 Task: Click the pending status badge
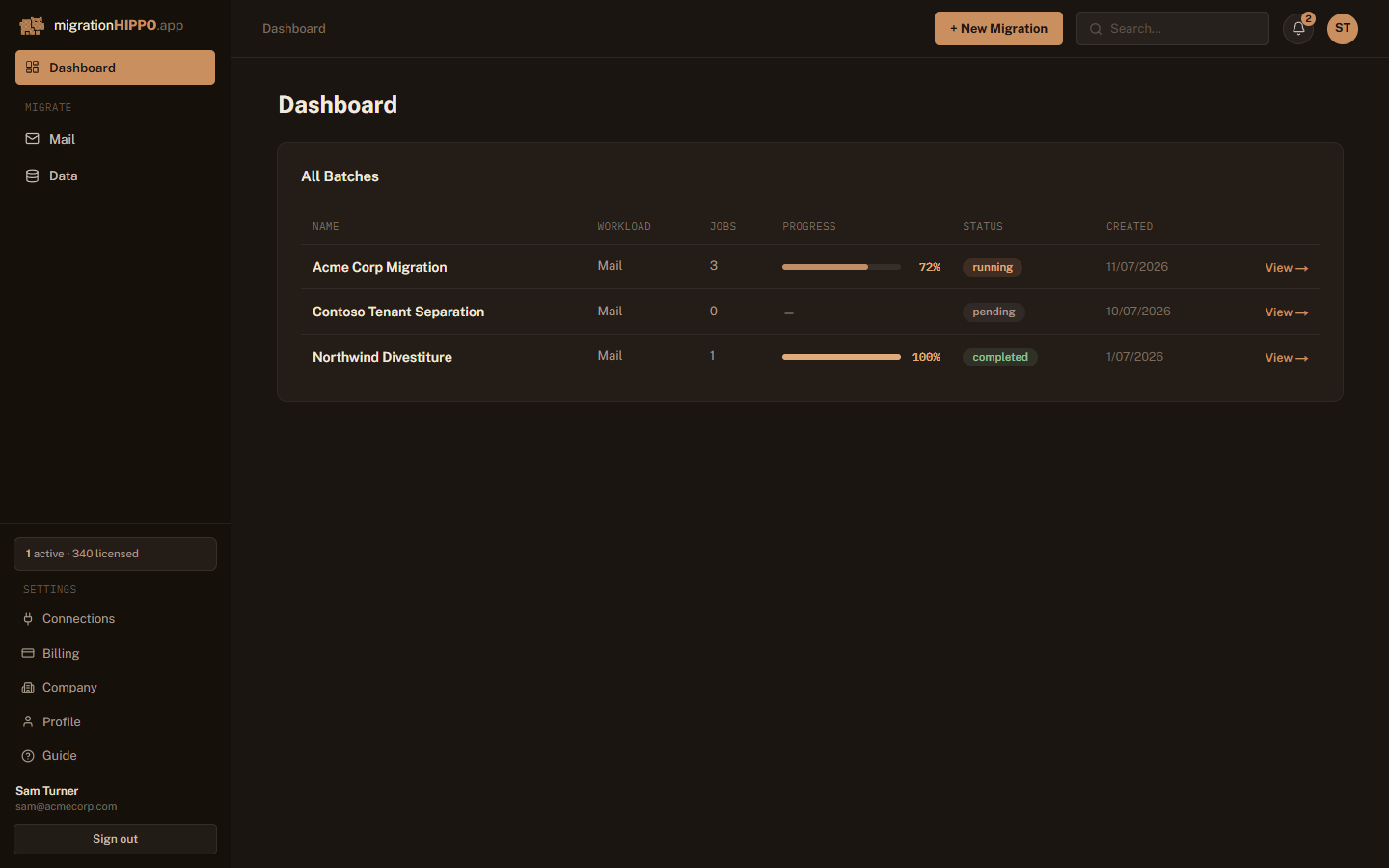click(x=994, y=312)
